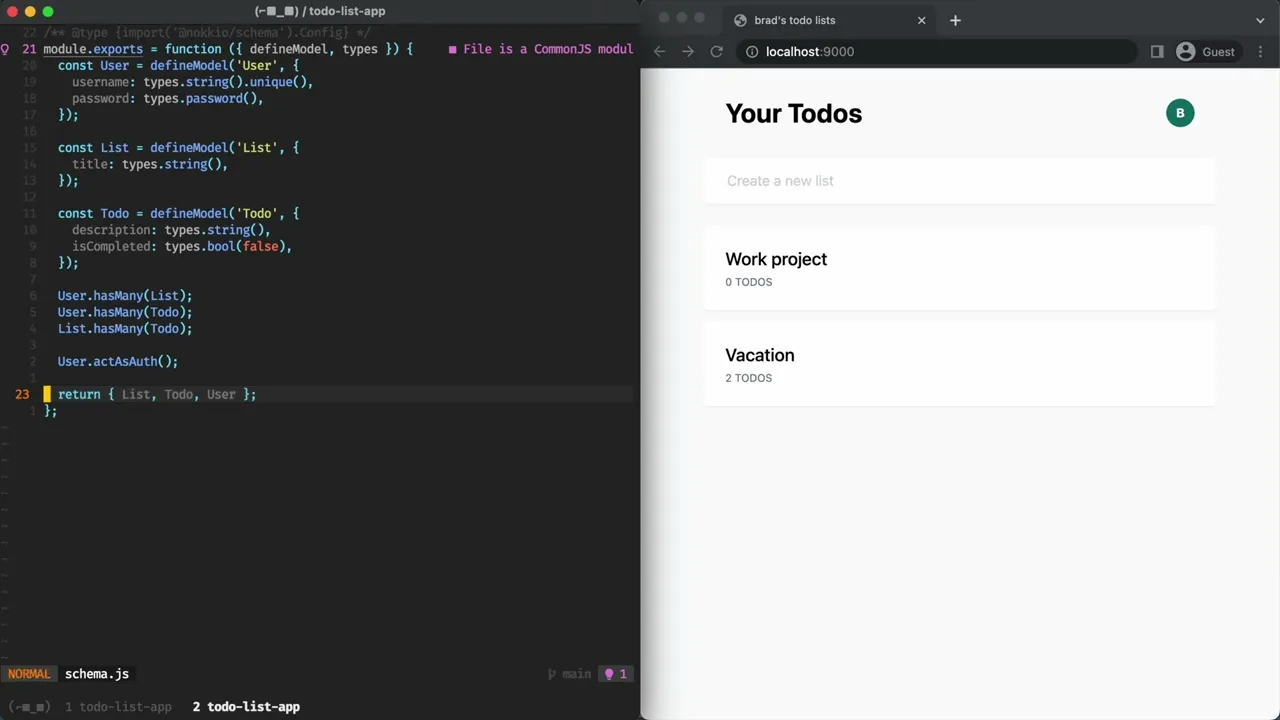Switch to first todo-list-app tmux window
Screen dimensions: 1280x720
pos(118,707)
